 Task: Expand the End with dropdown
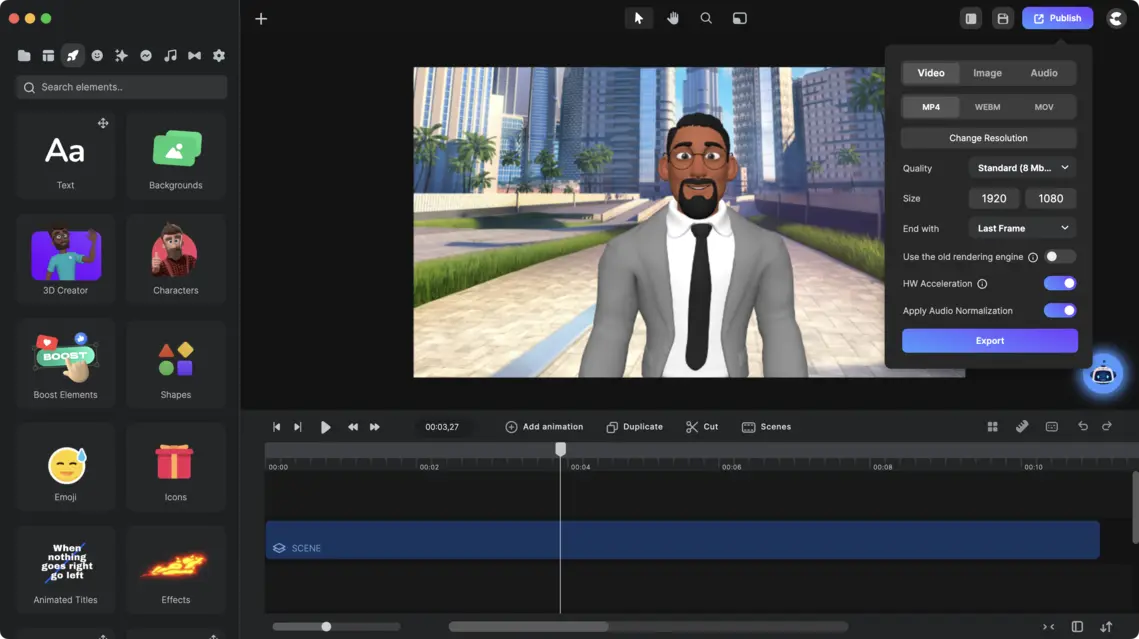tap(1022, 228)
